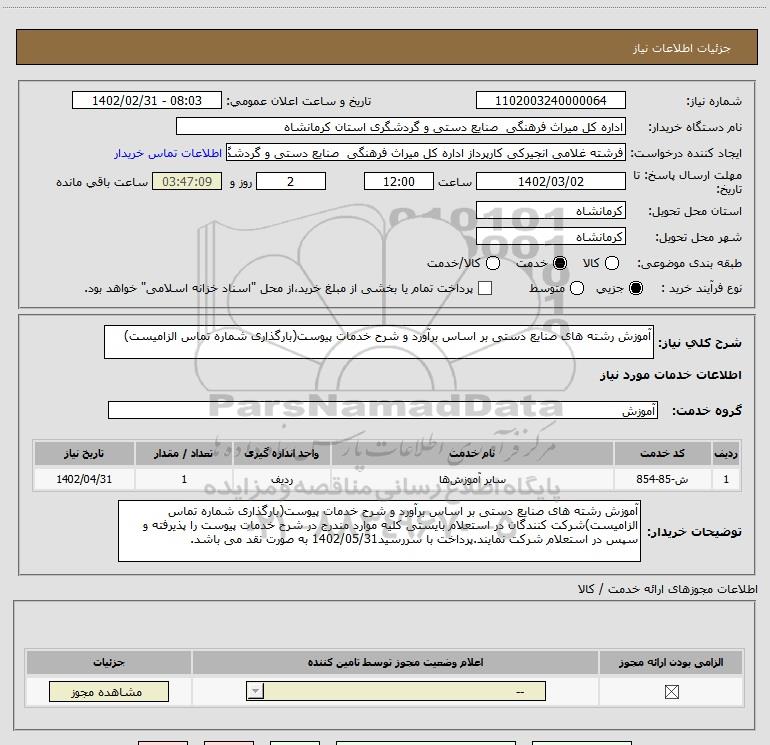This screenshot has height=745, width=770.
Task: Choose the متوسط purchase process option
Action: click(577, 288)
